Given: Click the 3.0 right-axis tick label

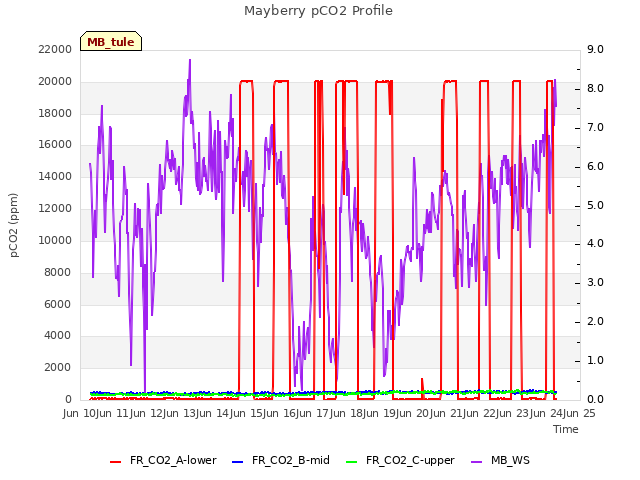Looking at the screenshot, I should tap(595, 282).
